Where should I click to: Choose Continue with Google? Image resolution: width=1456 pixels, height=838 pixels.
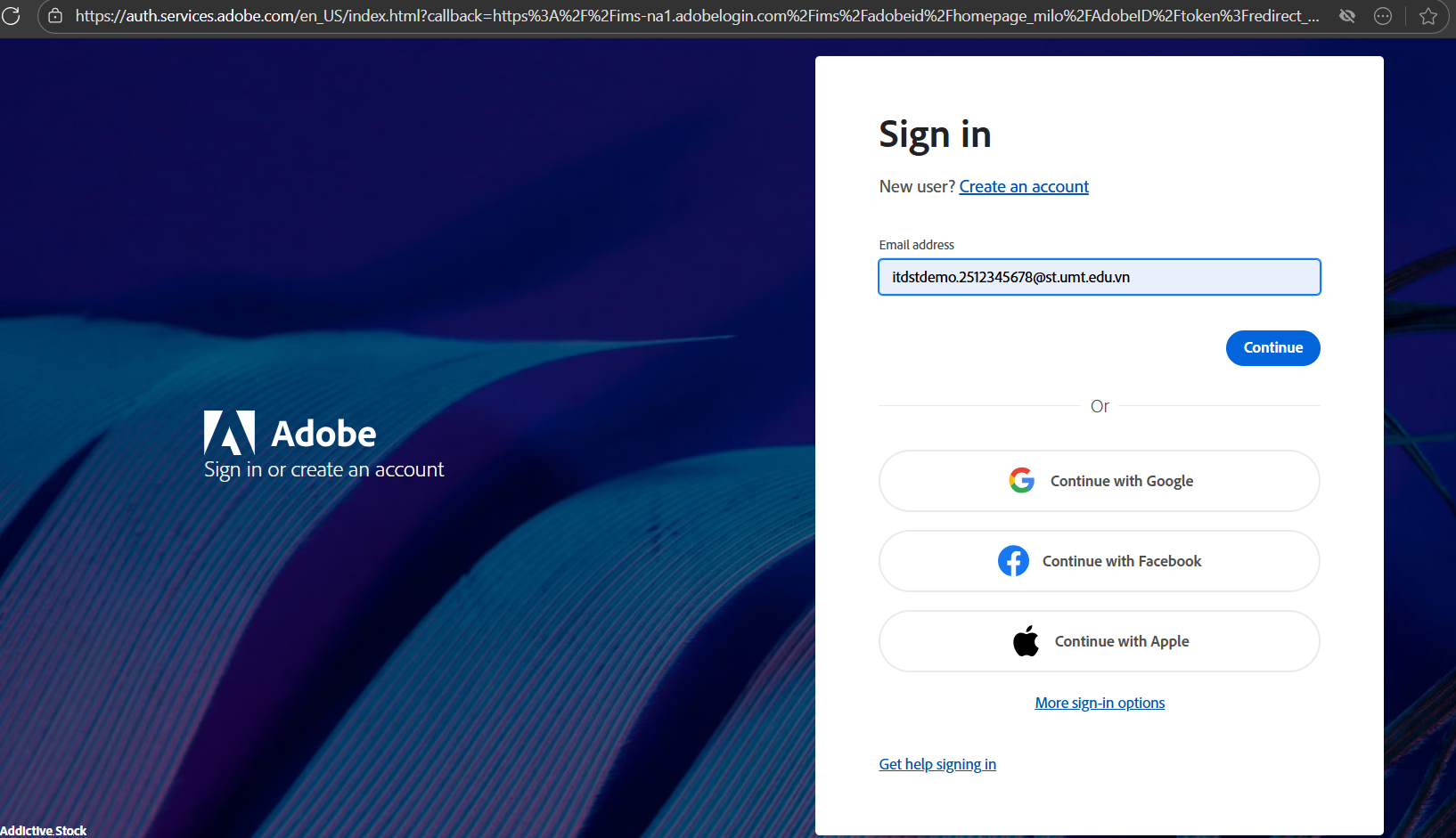click(x=1121, y=481)
